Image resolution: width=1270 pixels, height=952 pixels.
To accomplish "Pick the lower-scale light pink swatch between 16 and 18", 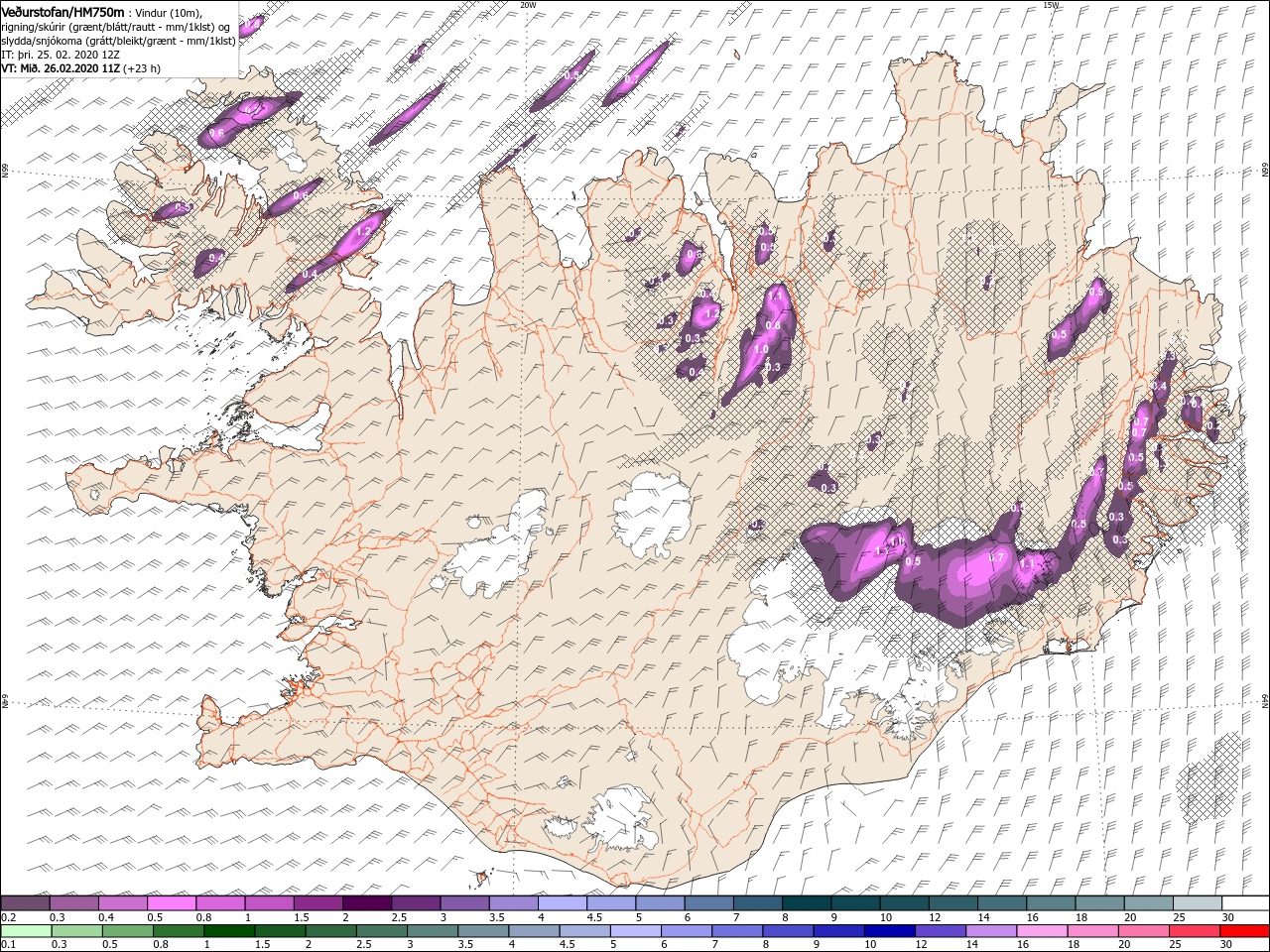I will coord(1042,931).
